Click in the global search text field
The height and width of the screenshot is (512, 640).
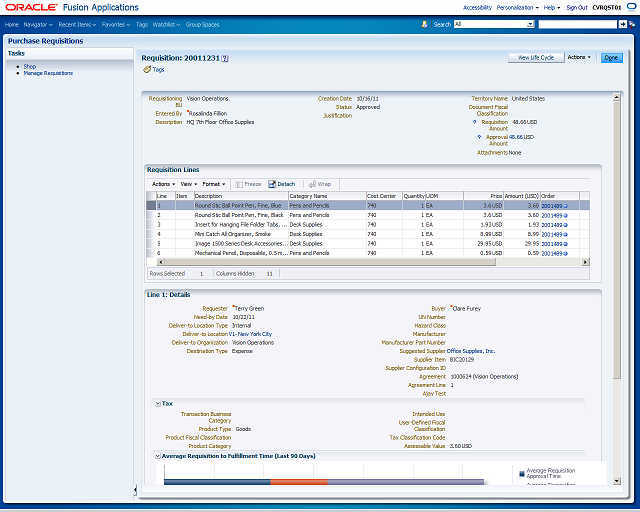point(577,24)
